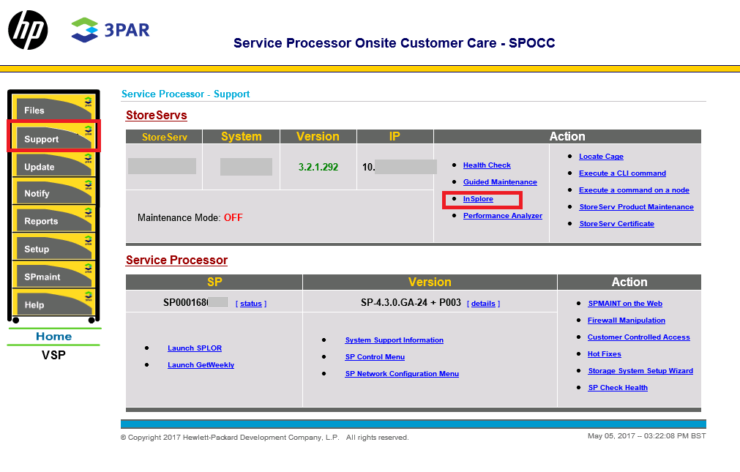The image size is (740, 472).
Task: Open the Support menu item
Action: point(54,136)
